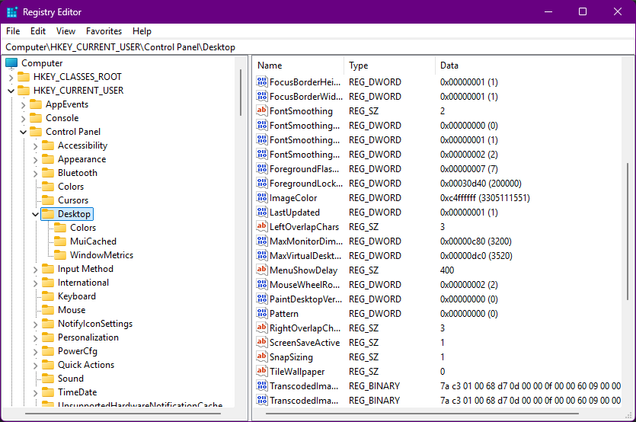The height and width of the screenshot is (422, 636).
Task: Open the View menu
Action: [x=66, y=31]
